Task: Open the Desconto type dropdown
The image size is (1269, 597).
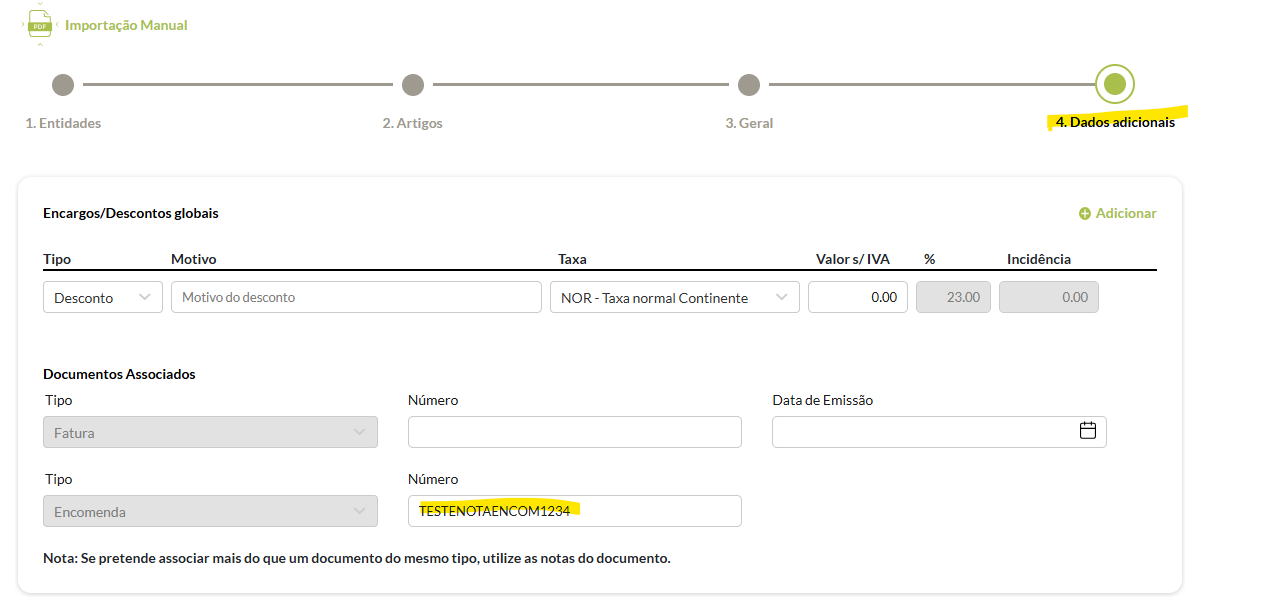Action: (x=103, y=297)
